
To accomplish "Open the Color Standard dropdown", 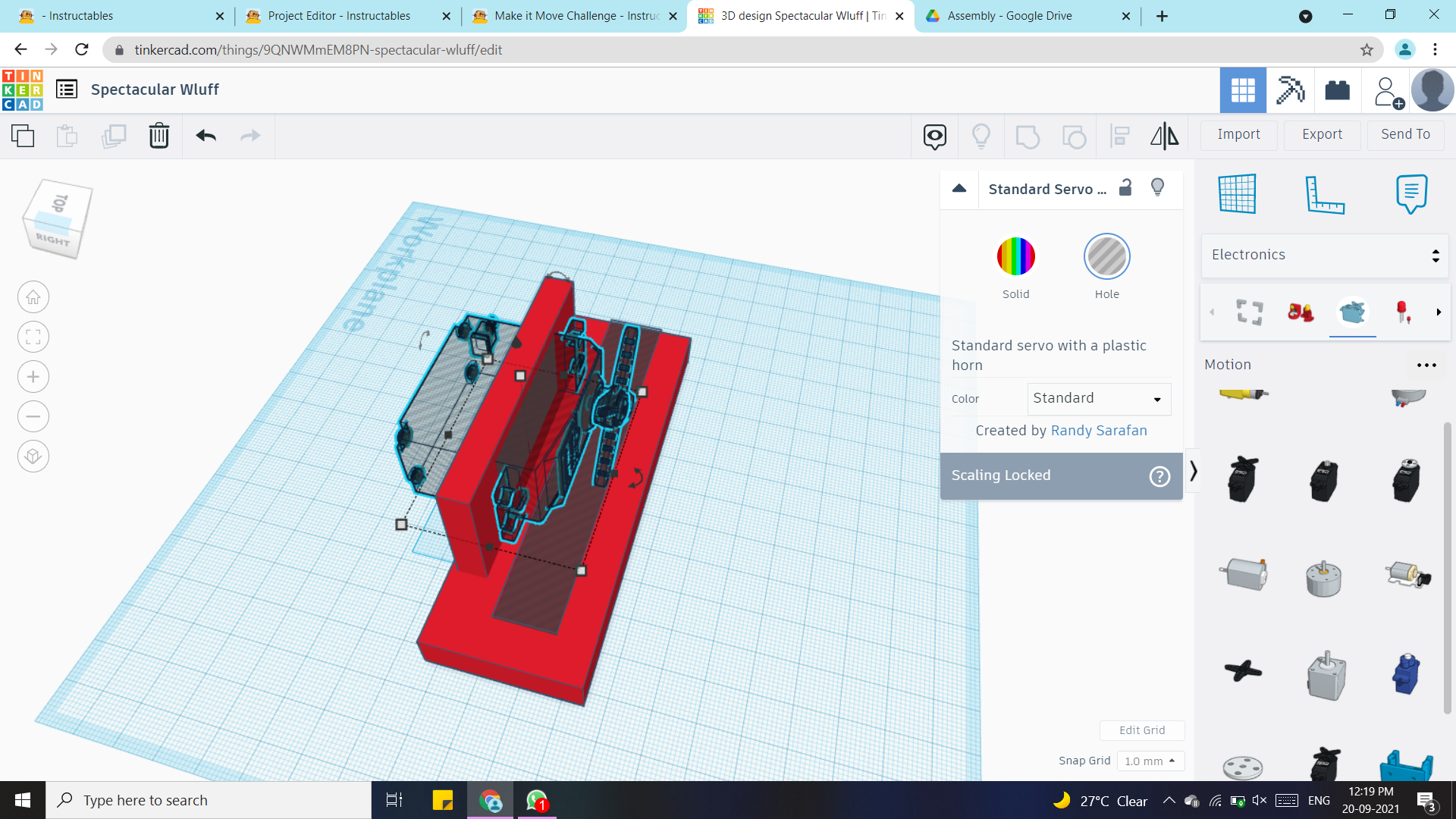I will [x=1098, y=399].
